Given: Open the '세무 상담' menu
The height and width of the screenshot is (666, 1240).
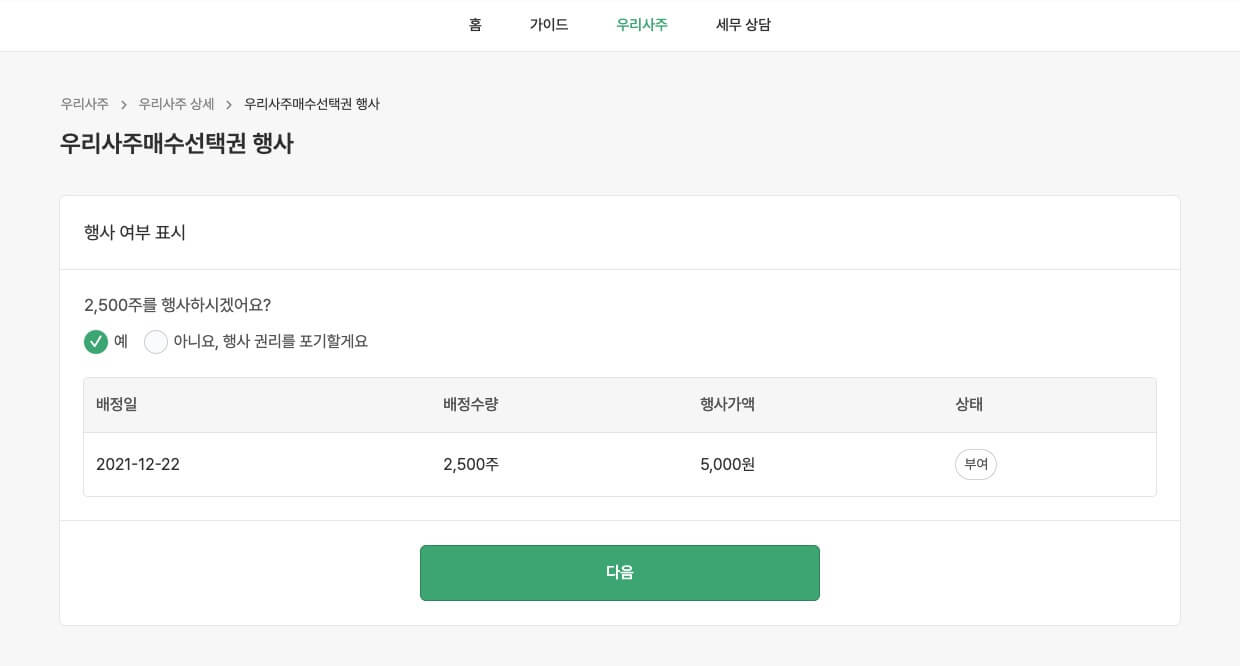Looking at the screenshot, I should click(743, 25).
